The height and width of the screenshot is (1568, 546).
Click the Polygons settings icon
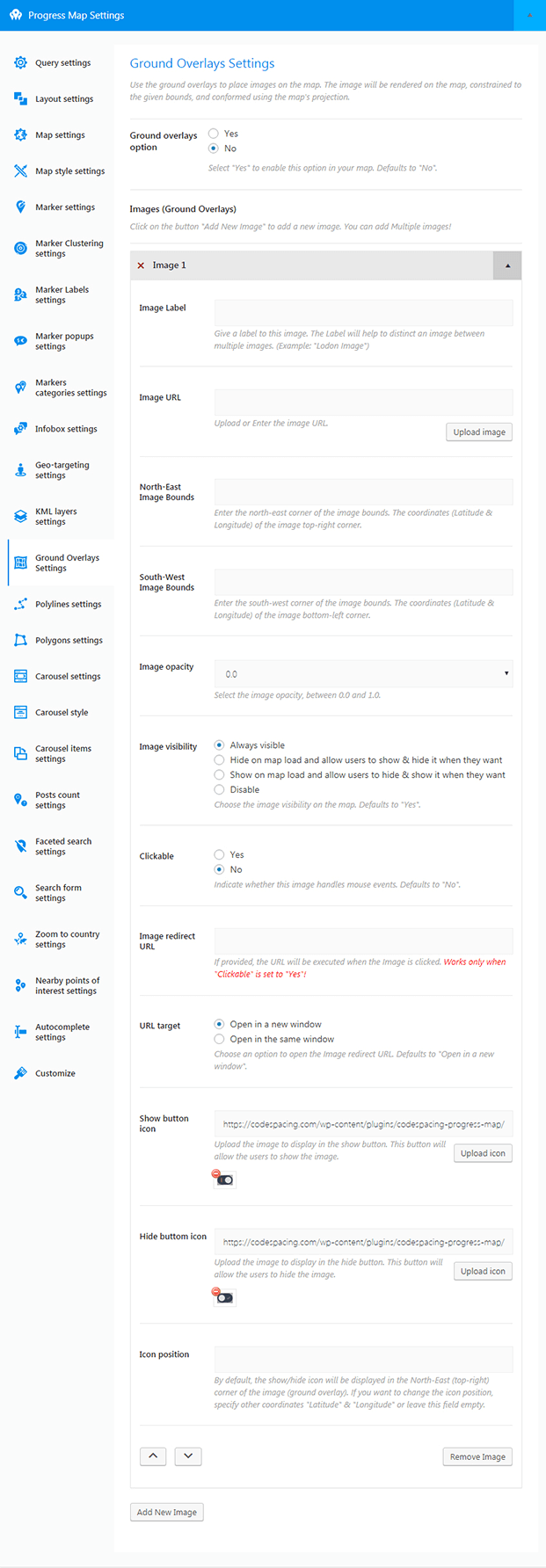20,640
